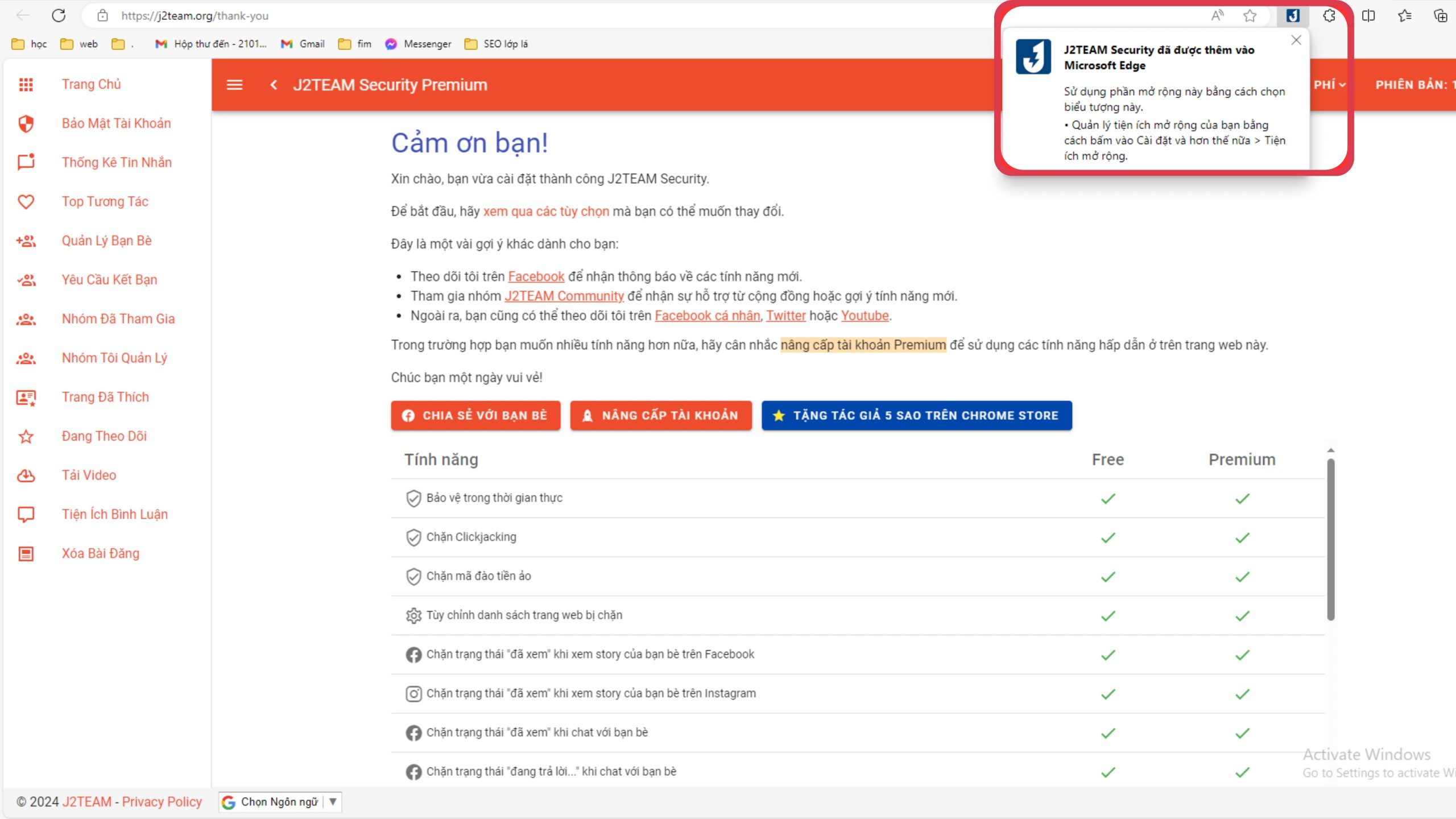Image resolution: width=1456 pixels, height=819 pixels.
Task: Click NÂNG CẤP TÀI KHOẢN button
Action: click(661, 415)
